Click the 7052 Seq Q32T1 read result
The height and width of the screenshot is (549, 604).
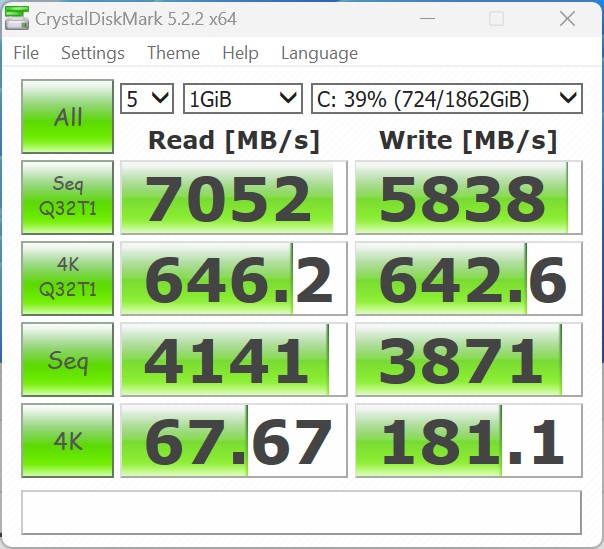click(x=234, y=198)
